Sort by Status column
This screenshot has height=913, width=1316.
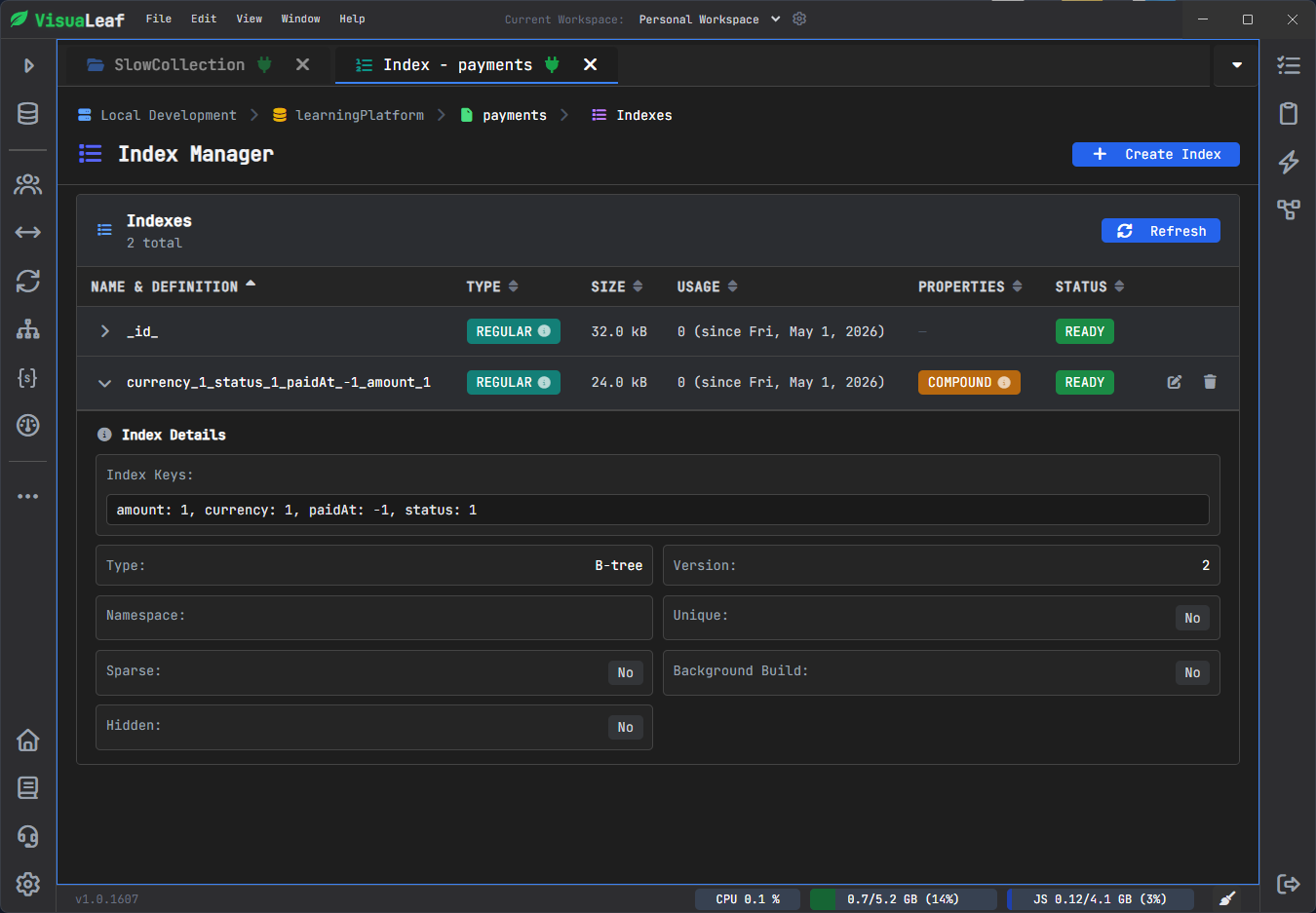click(x=1089, y=286)
